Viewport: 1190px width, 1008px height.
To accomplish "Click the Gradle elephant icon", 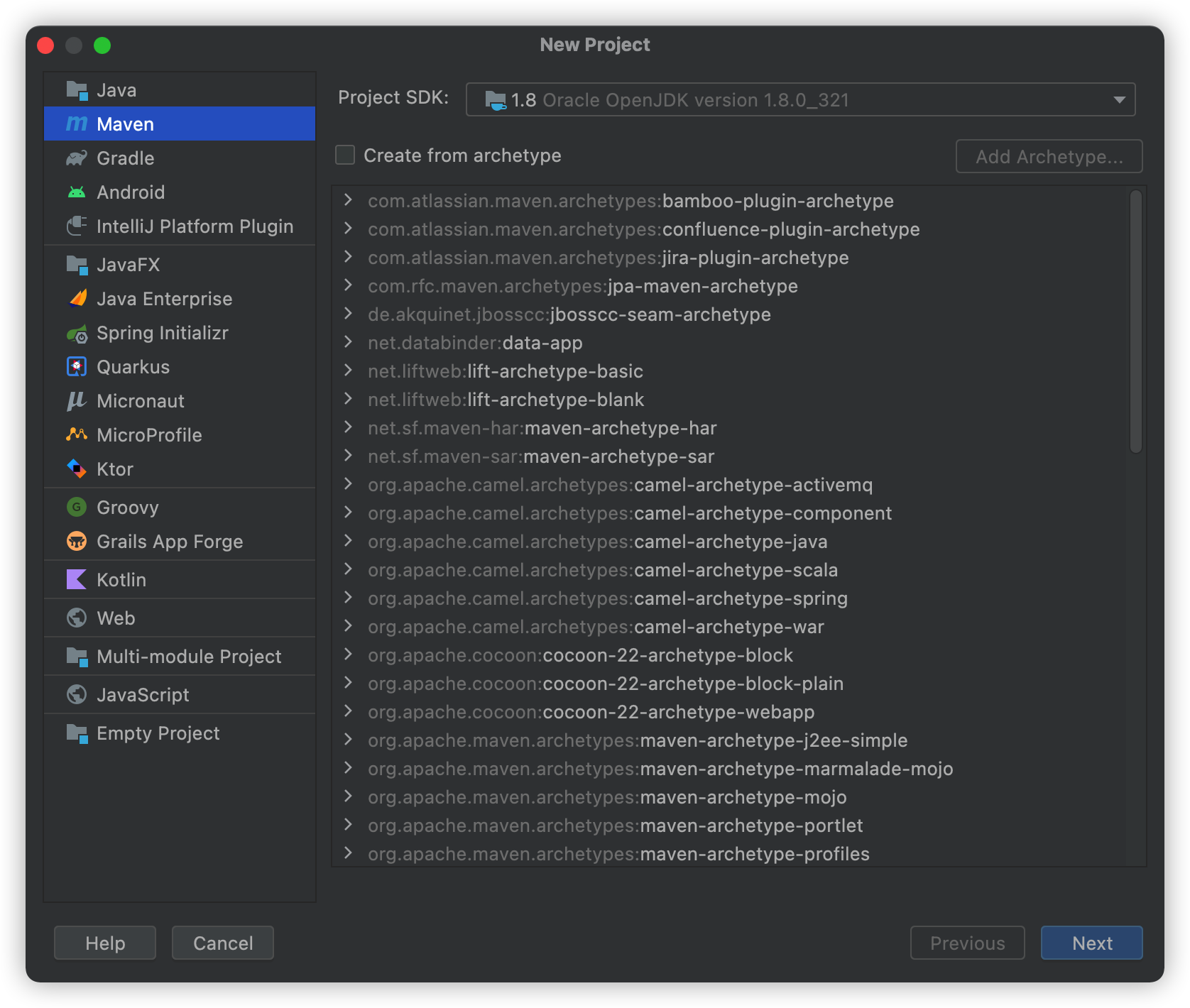I will pos(78,158).
